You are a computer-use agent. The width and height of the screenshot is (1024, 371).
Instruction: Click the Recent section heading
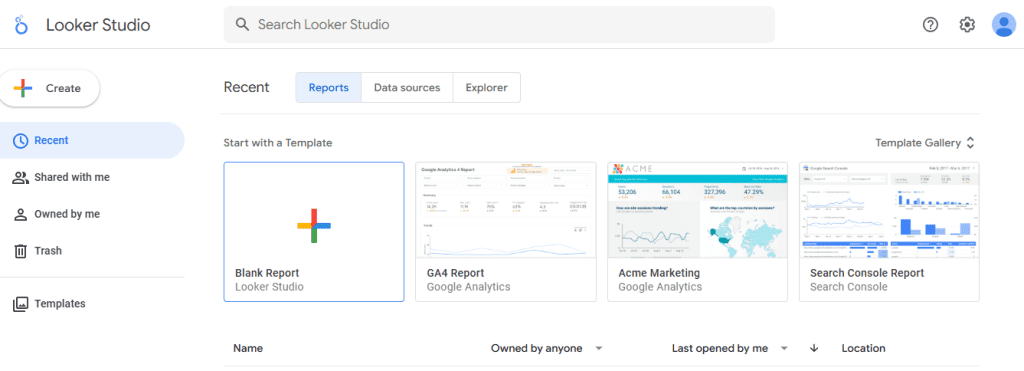pos(246,88)
